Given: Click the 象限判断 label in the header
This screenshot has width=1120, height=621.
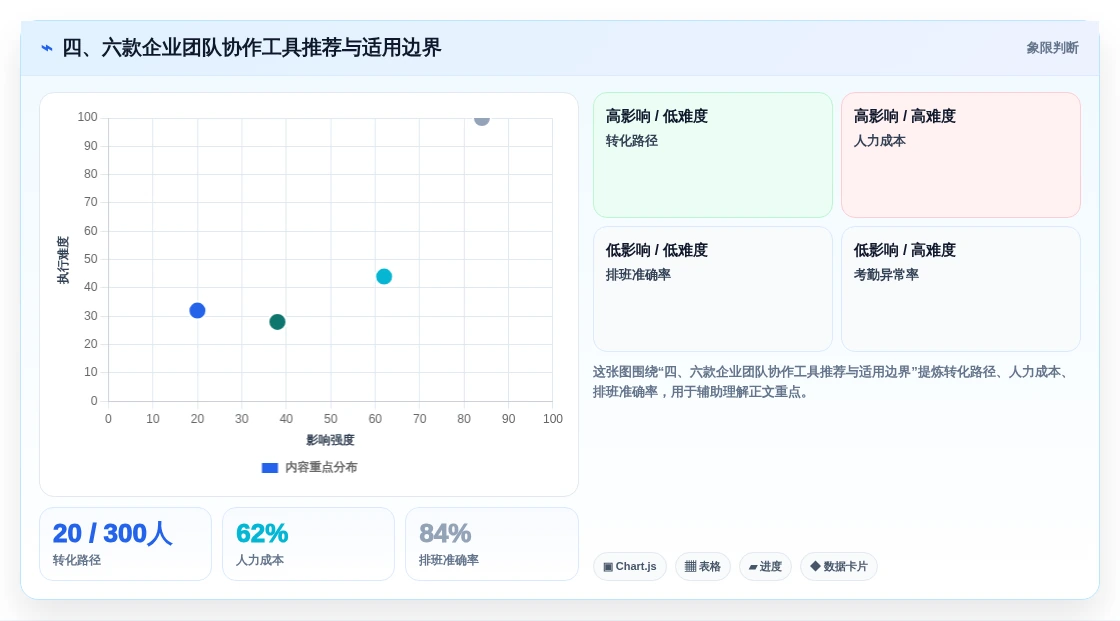Looking at the screenshot, I should pos(1052,48).
